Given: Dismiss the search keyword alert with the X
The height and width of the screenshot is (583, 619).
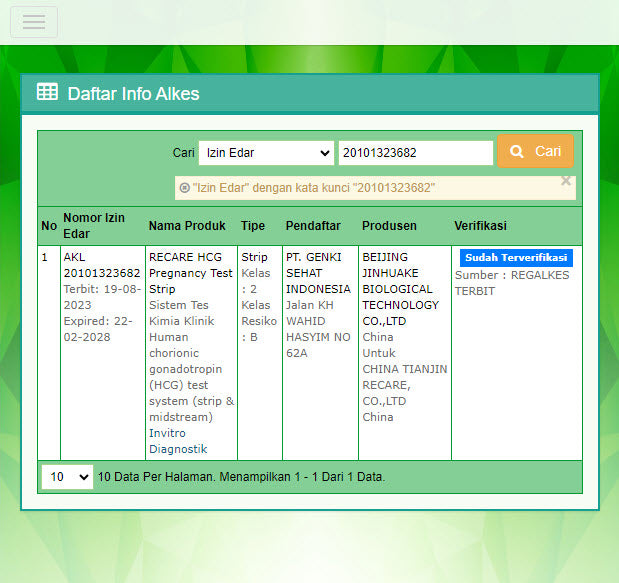Looking at the screenshot, I should (565, 181).
